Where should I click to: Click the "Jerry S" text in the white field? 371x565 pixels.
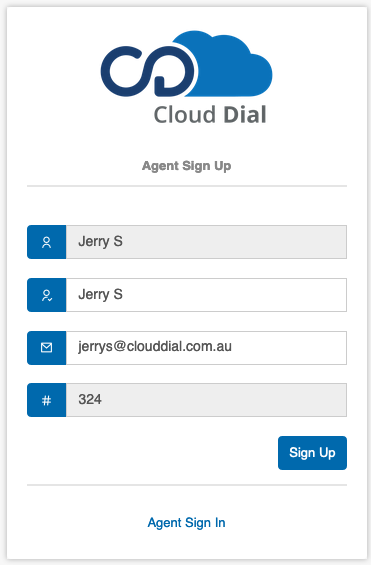click(100, 294)
